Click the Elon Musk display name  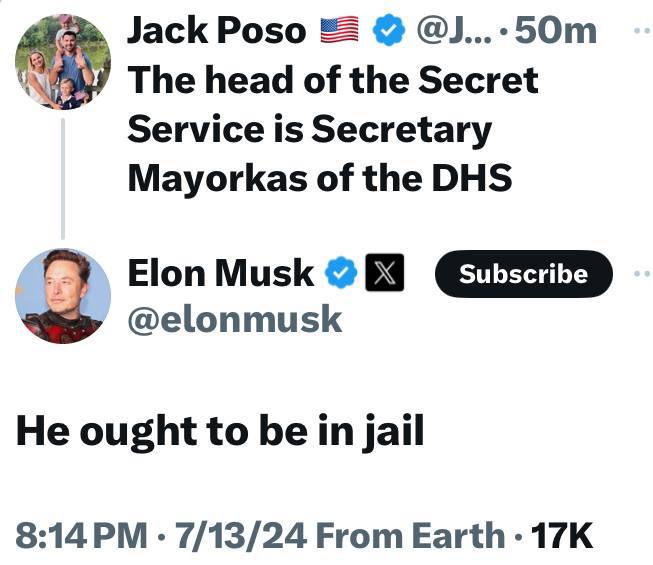[x=220, y=273]
